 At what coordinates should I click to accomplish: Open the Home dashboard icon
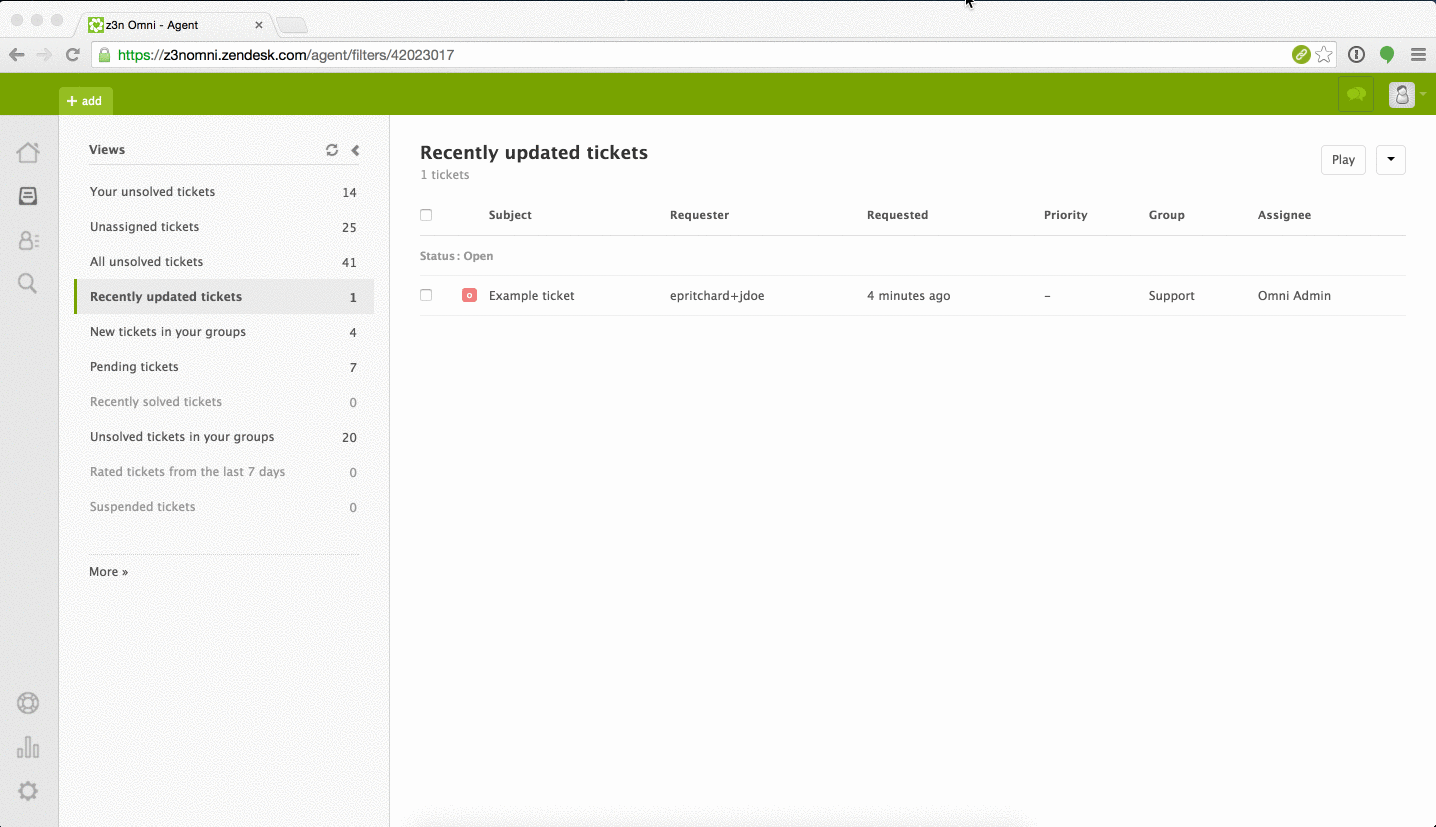pos(28,151)
